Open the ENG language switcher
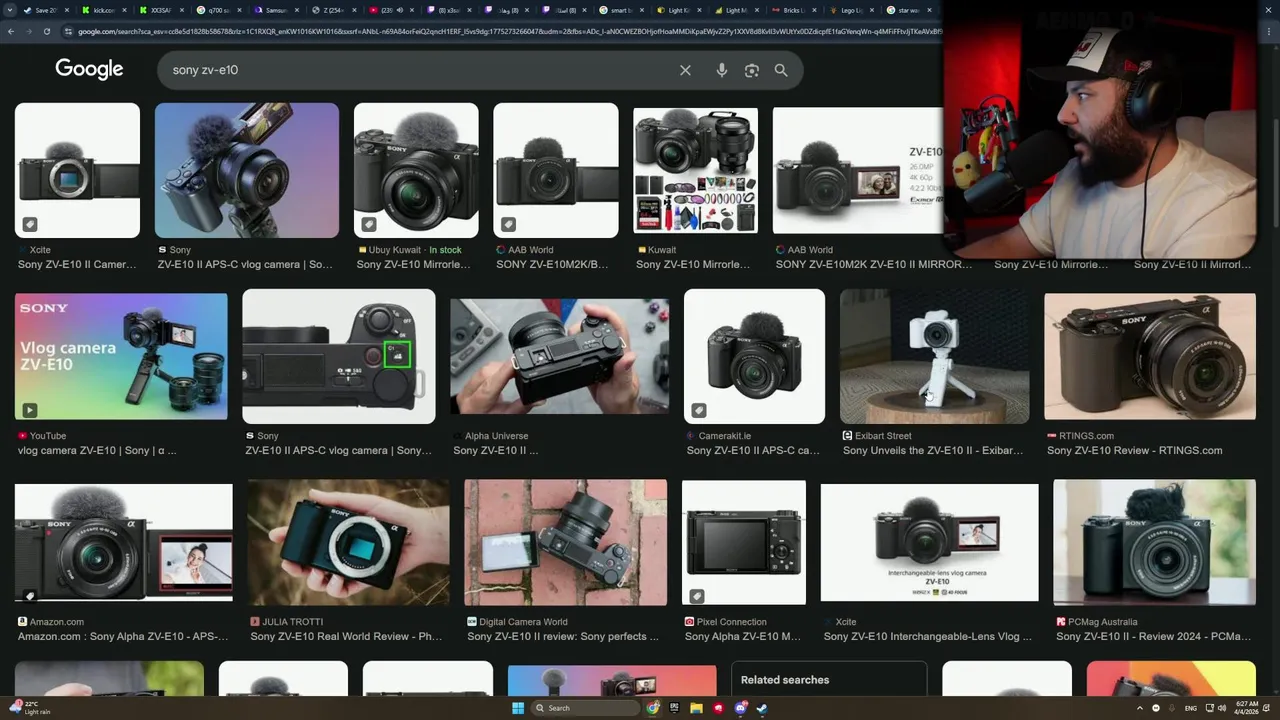This screenshot has width=1280, height=720. [1190, 708]
